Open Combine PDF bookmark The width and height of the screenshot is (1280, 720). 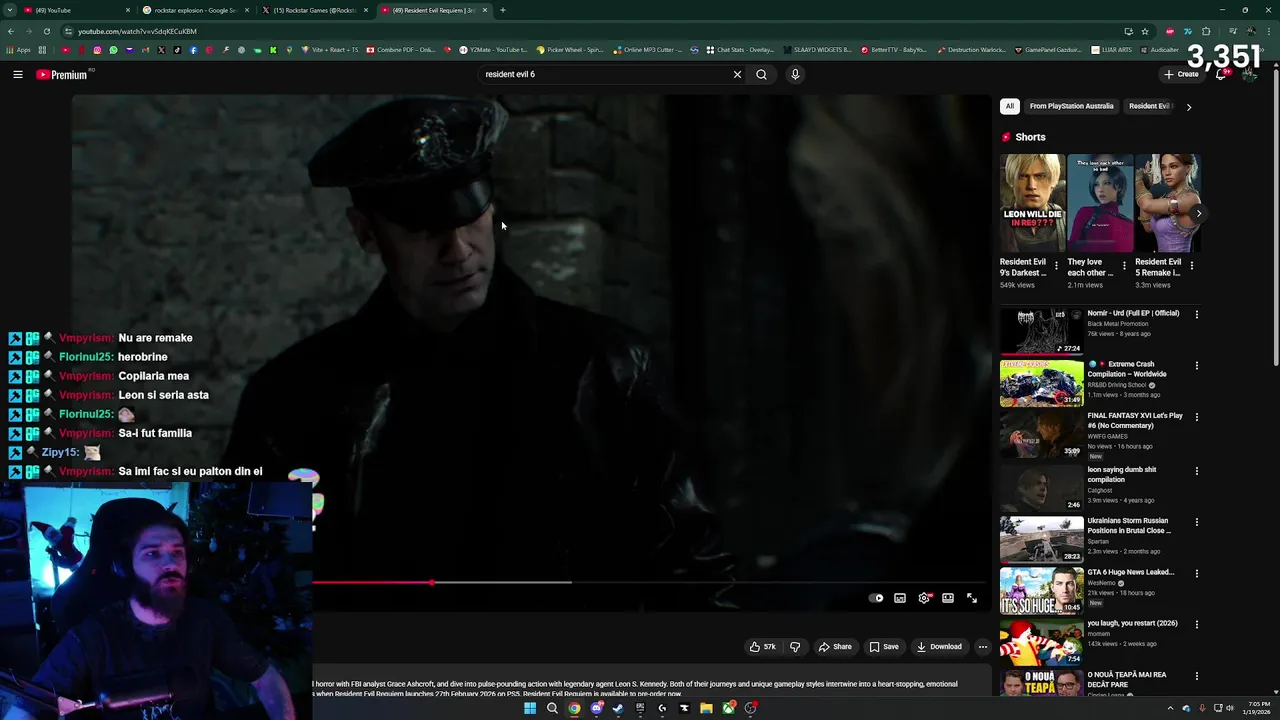[400, 50]
